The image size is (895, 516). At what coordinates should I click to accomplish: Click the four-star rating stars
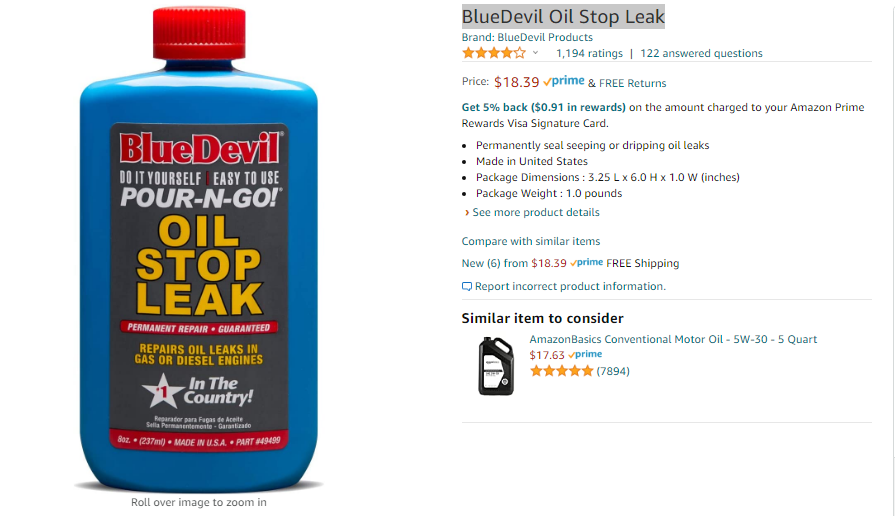click(494, 53)
